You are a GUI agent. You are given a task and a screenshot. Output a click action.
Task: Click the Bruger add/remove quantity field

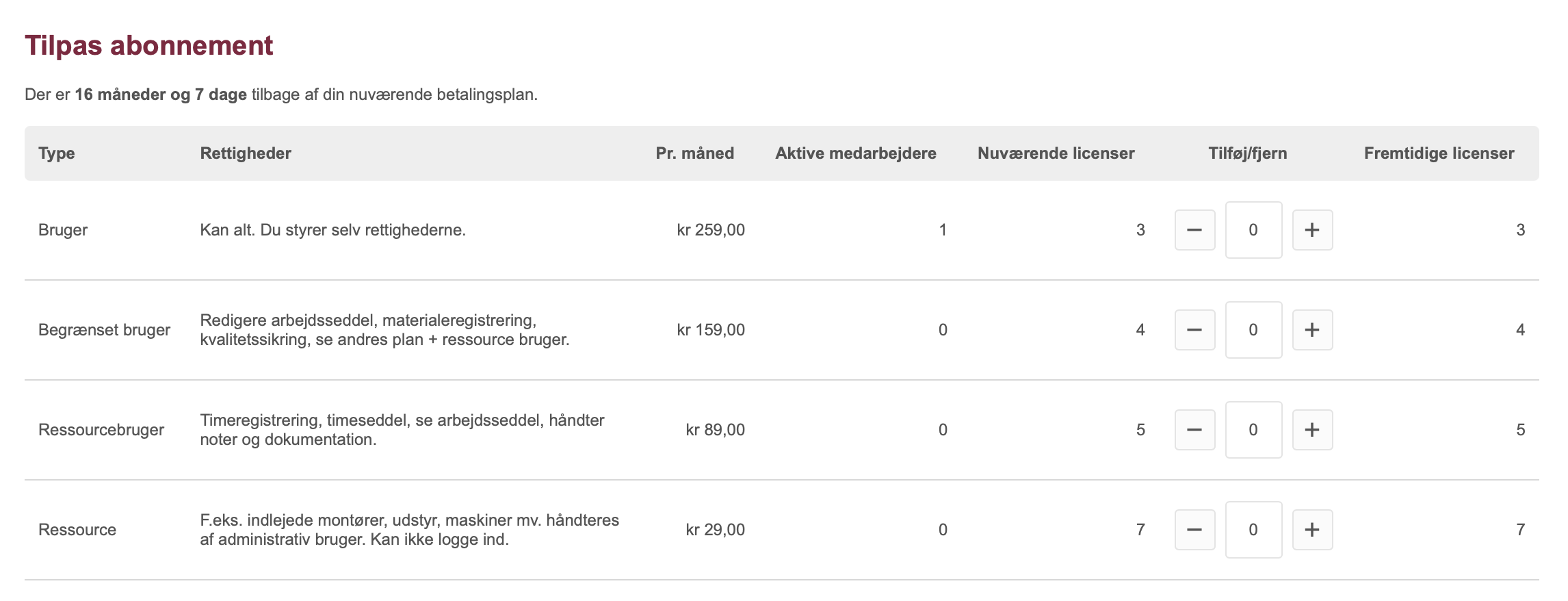point(1253,230)
